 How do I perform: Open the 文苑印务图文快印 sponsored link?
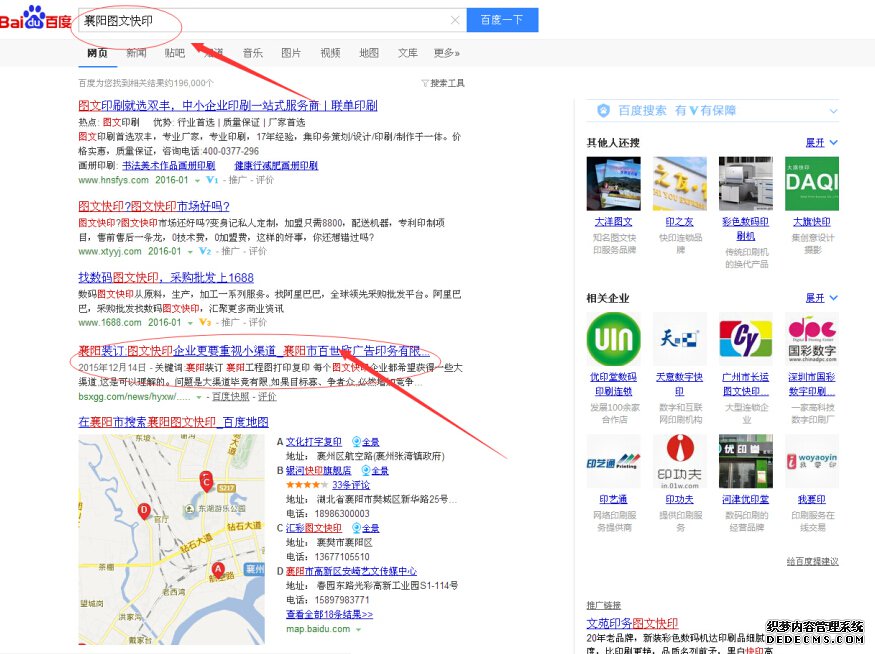tap(632, 623)
